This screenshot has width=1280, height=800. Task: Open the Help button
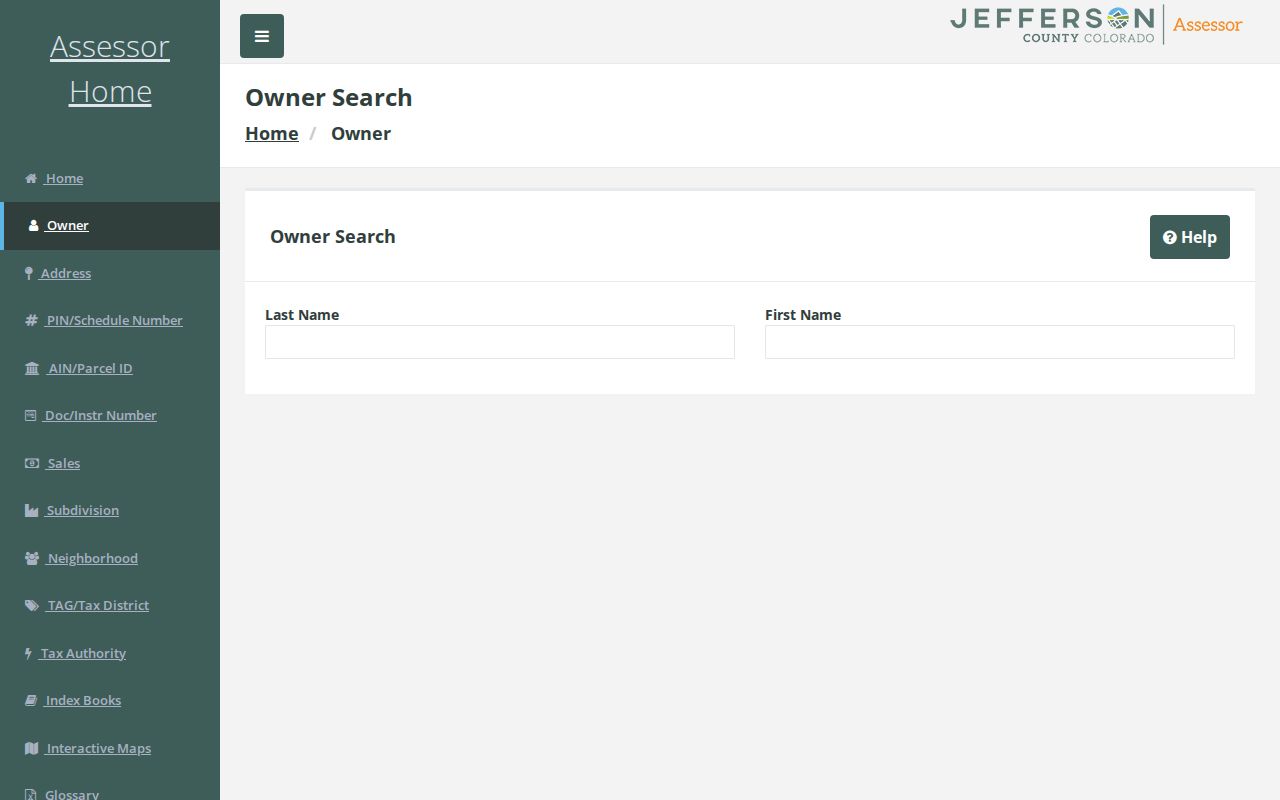click(x=1190, y=237)
